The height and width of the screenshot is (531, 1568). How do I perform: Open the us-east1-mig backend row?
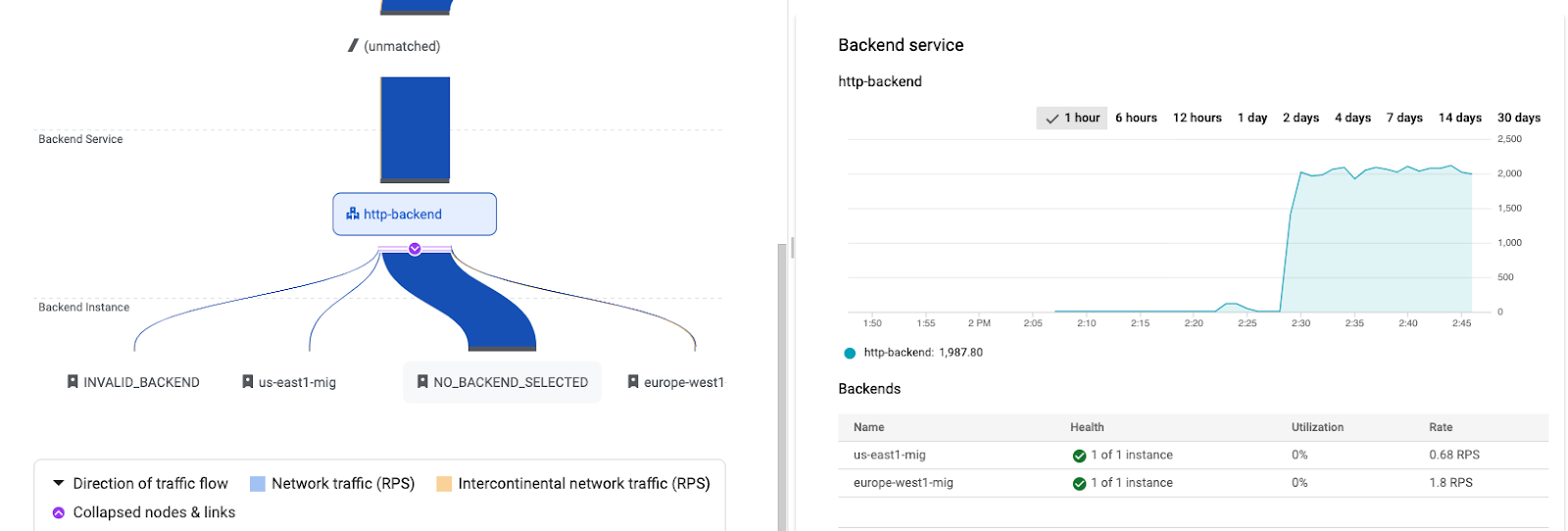(x=889, y=455)
